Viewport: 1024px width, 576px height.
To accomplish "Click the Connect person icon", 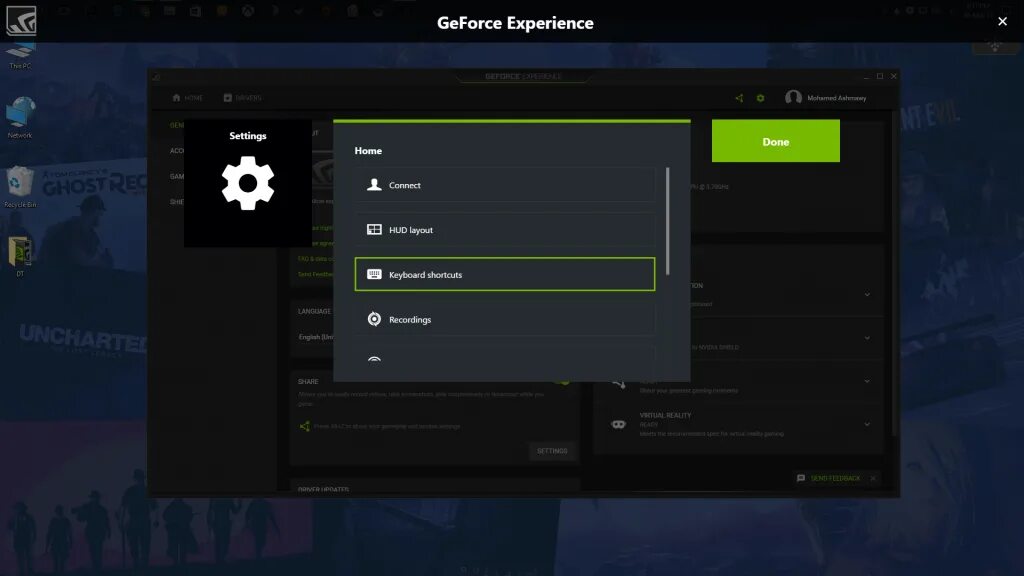I will click(x=374, y=185).
